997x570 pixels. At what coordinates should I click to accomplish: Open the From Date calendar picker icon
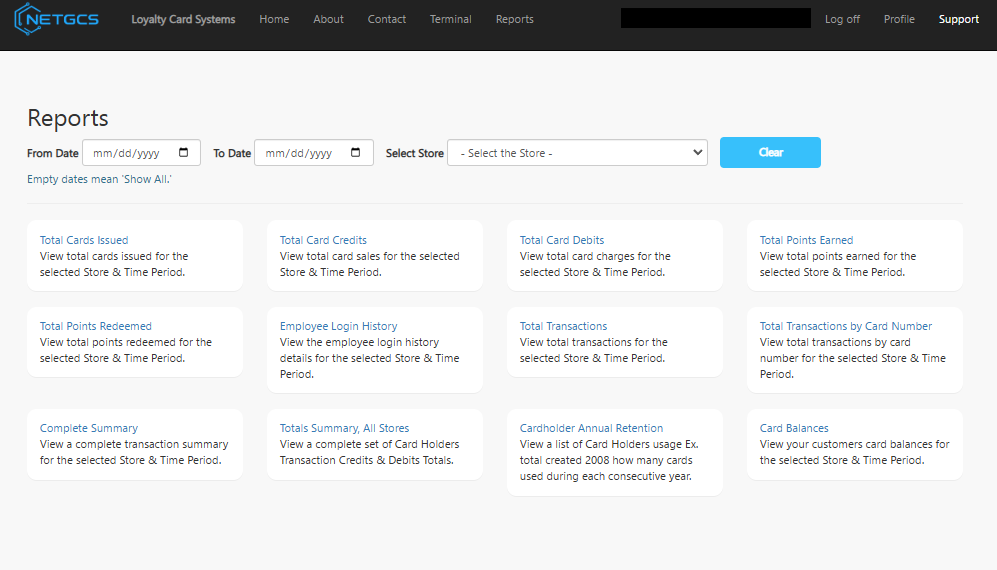tap(184, 153)
